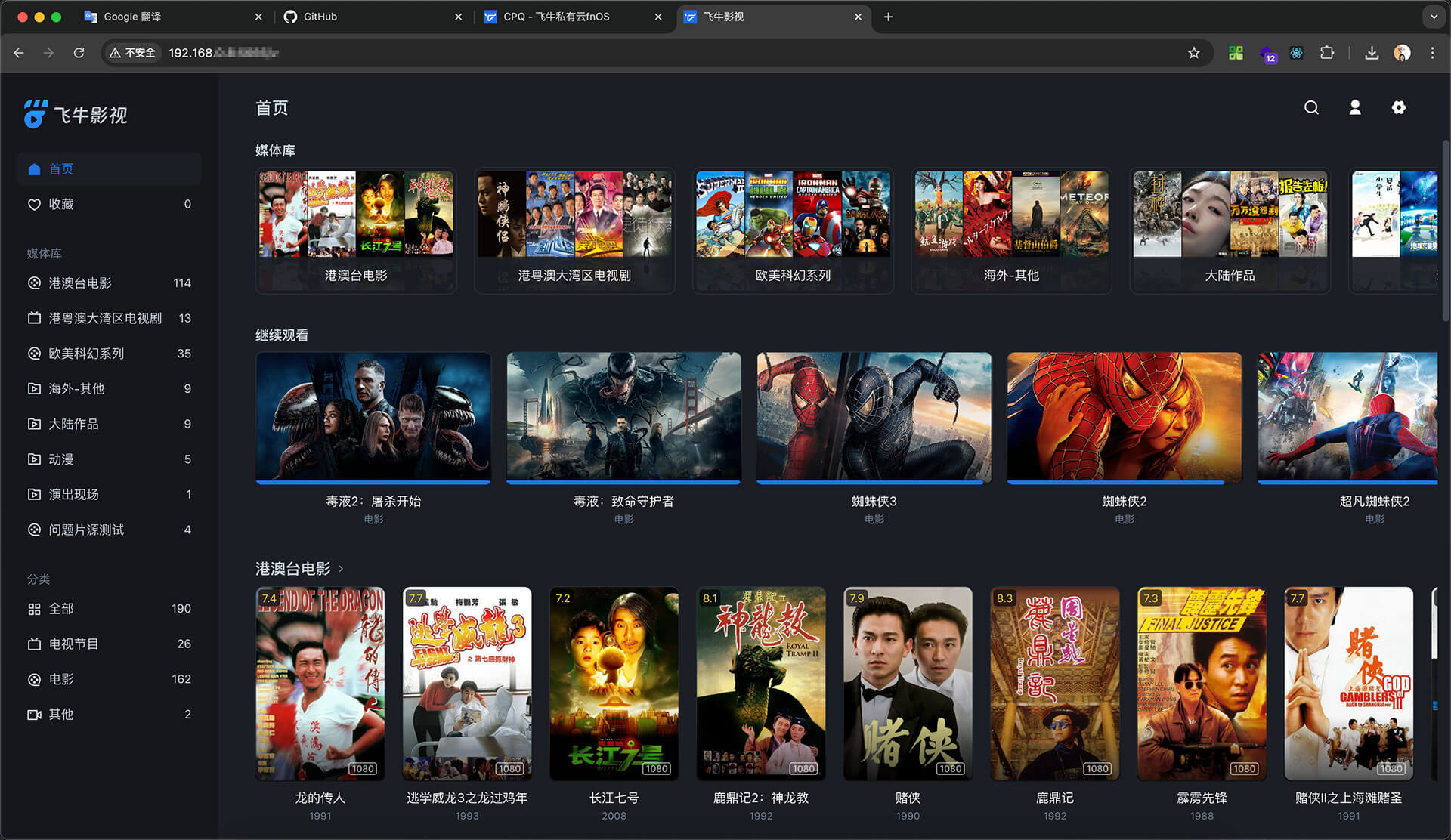Screen dimensions: 1451x840
Task: Open Chrome three-dot menu
Action: [x=1432, y=53]
